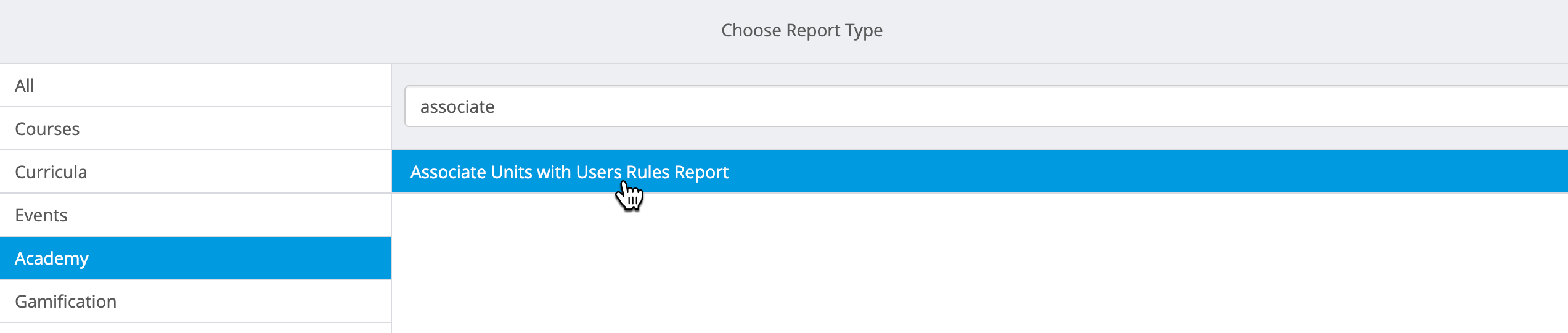The image size is (1568, 333).
Task: Click the "Rules Report" text in the result
Action: point(677,172)
